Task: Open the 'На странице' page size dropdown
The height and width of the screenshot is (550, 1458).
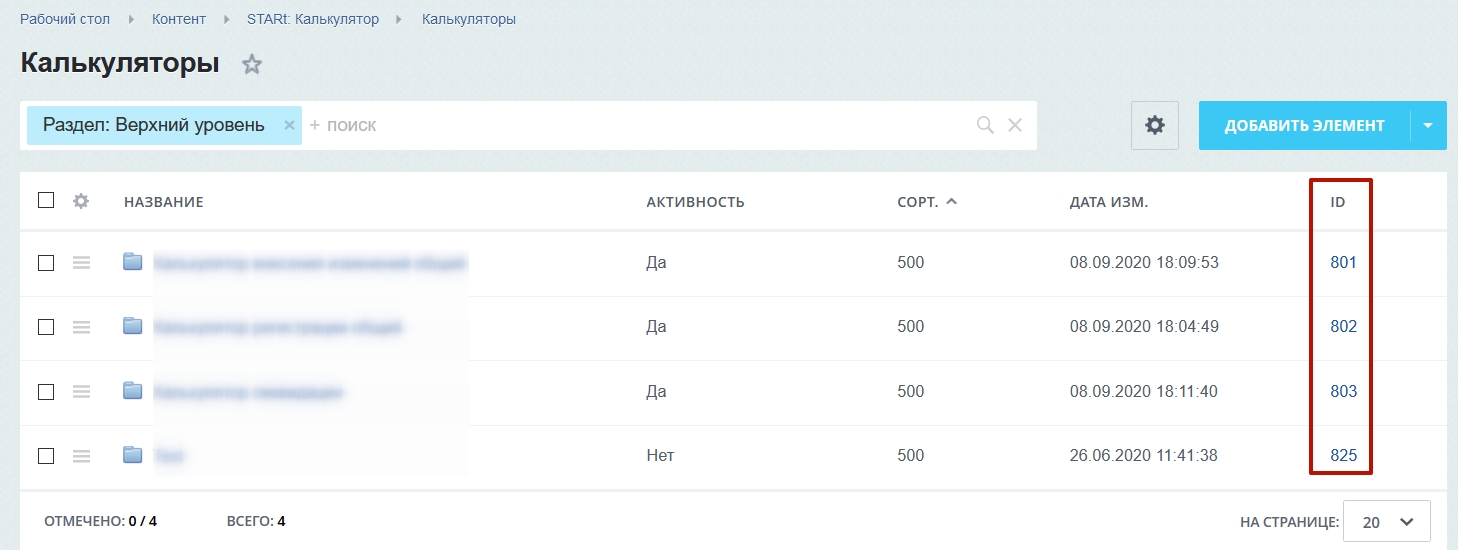Action: [1386, 522]
